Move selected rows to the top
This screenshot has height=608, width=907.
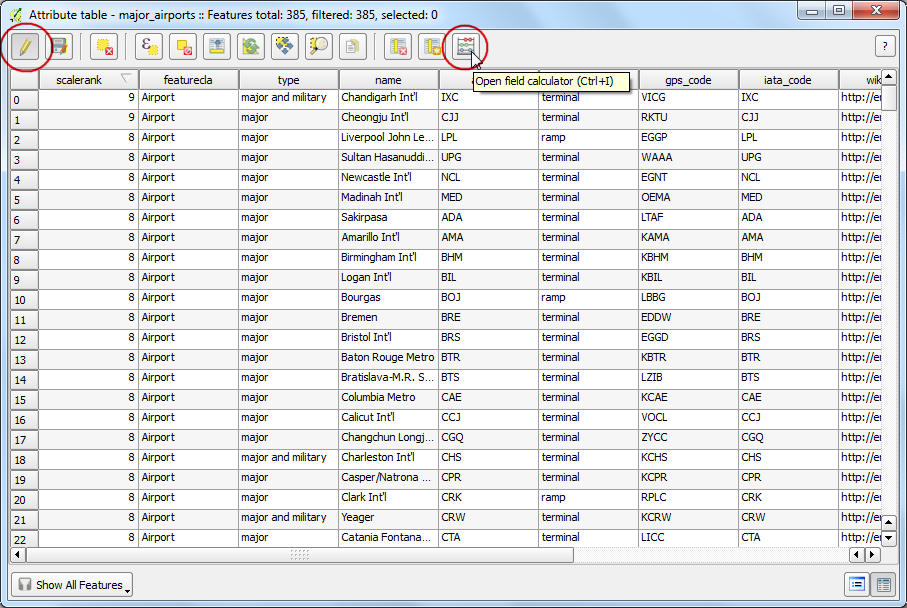(x=217, y=46)
